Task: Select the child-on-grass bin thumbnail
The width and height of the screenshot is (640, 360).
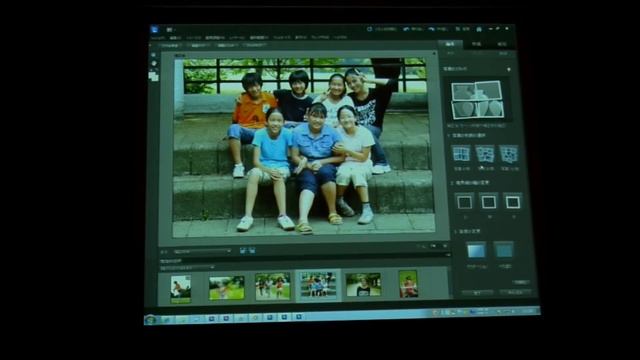Action: (227, 288)
